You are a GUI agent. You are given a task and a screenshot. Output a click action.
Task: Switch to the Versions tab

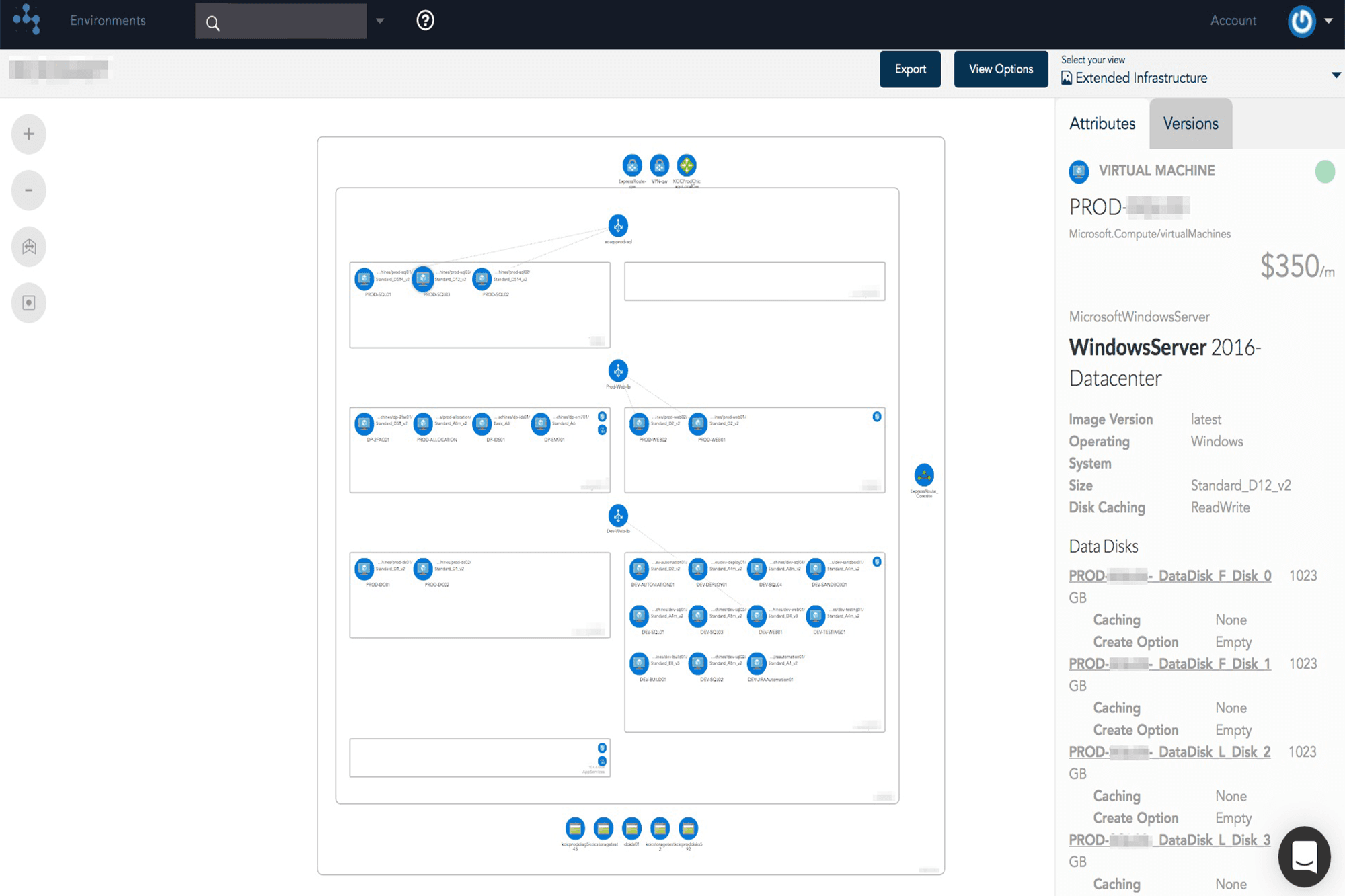coord(1190,123)
